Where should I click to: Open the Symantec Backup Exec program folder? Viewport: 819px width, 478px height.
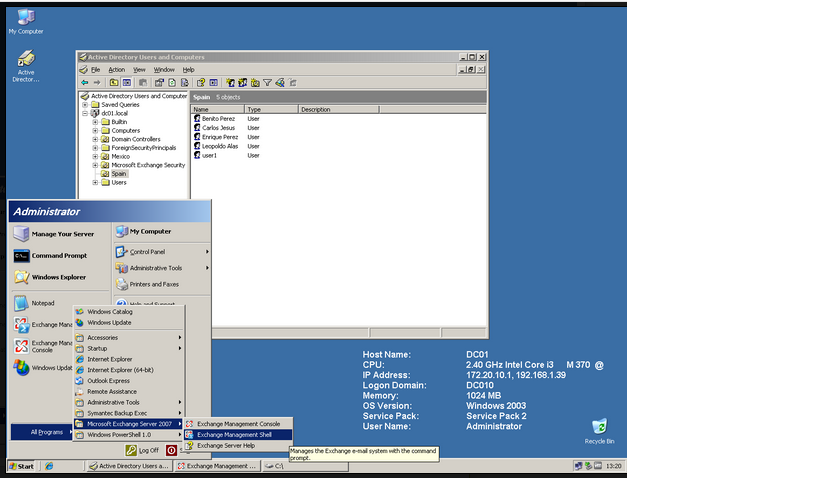pos(128,413)
